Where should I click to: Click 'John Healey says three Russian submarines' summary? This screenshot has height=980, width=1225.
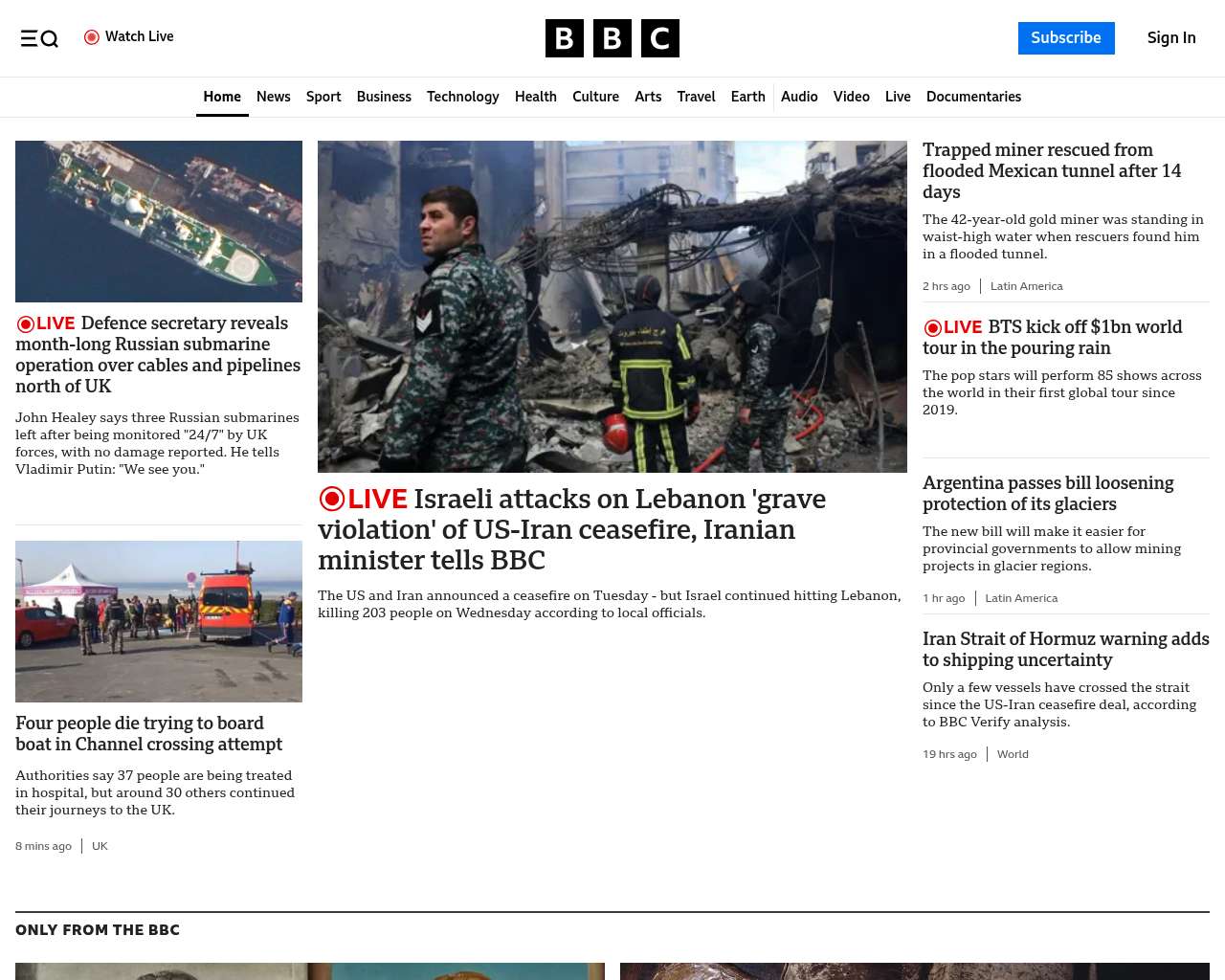pyautogui.click(x=157, y=443)
